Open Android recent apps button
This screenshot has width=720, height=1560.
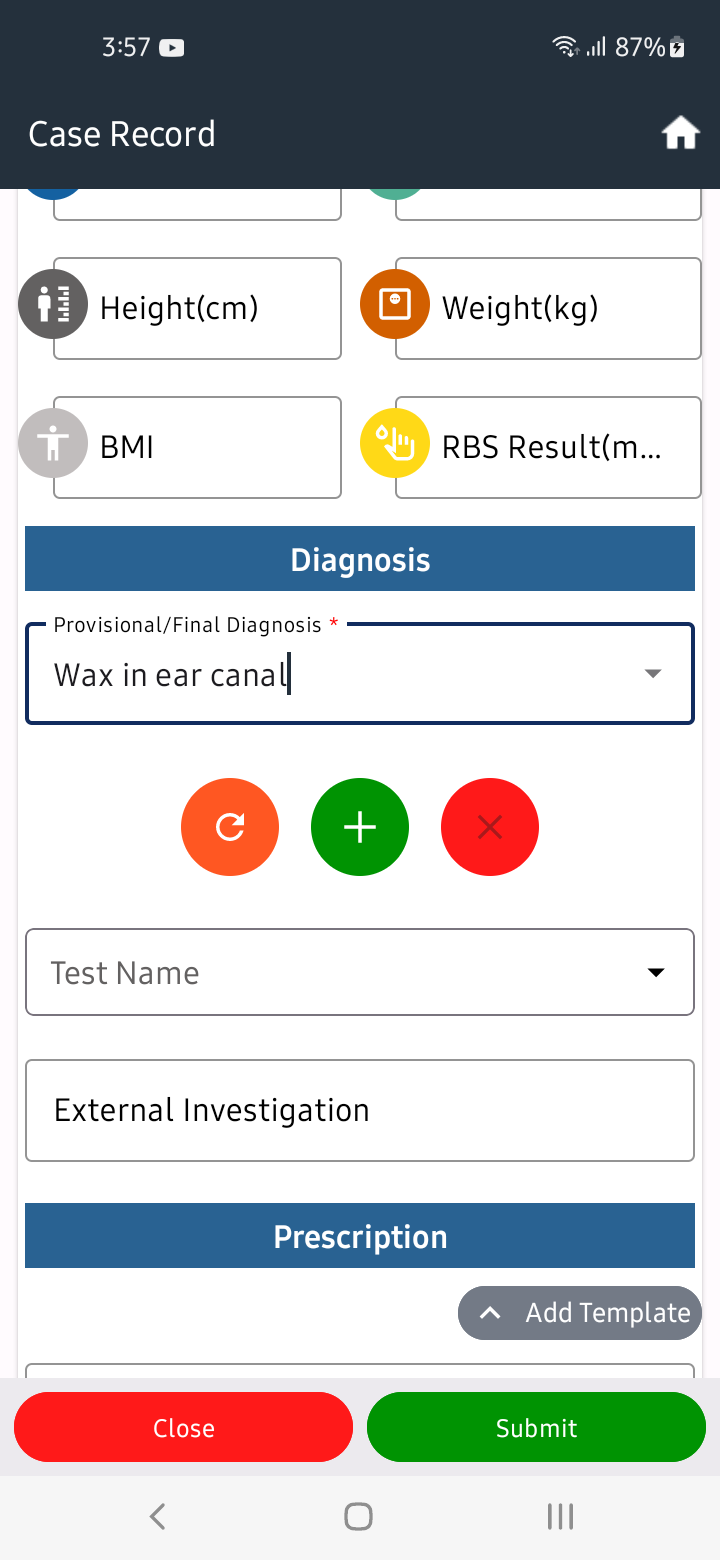(x=560, y=1517)
